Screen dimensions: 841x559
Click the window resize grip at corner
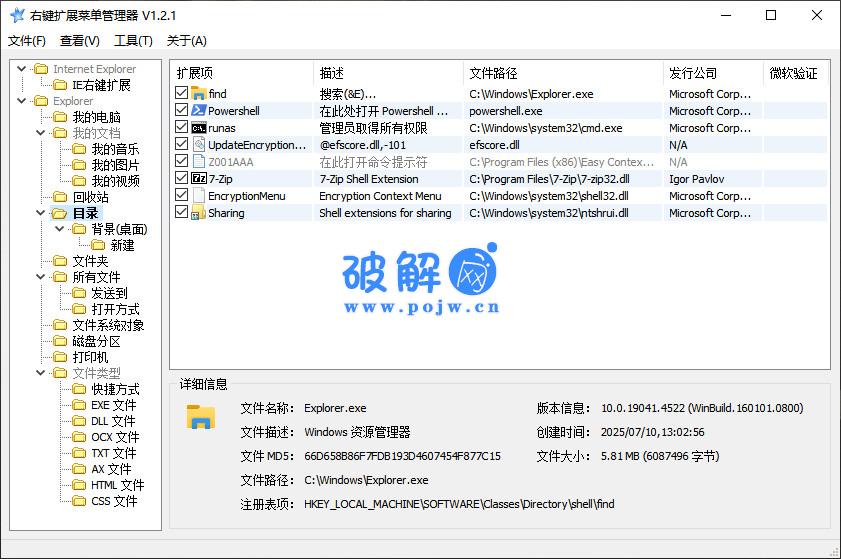(x=834, y=552)
